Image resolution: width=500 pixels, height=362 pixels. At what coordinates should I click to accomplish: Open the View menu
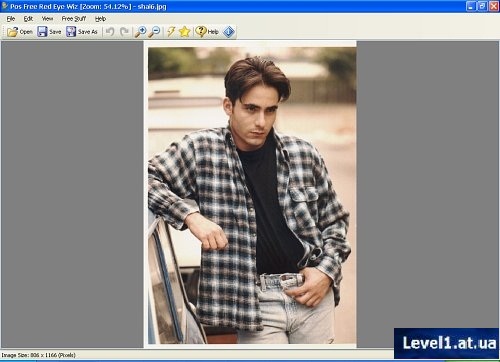coord(47,19)
